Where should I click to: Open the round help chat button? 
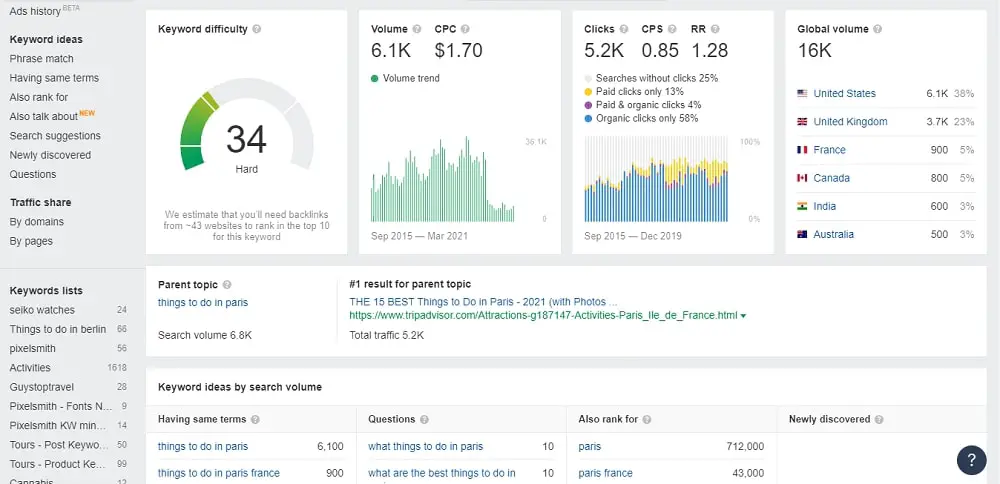(x=971, y=460)
